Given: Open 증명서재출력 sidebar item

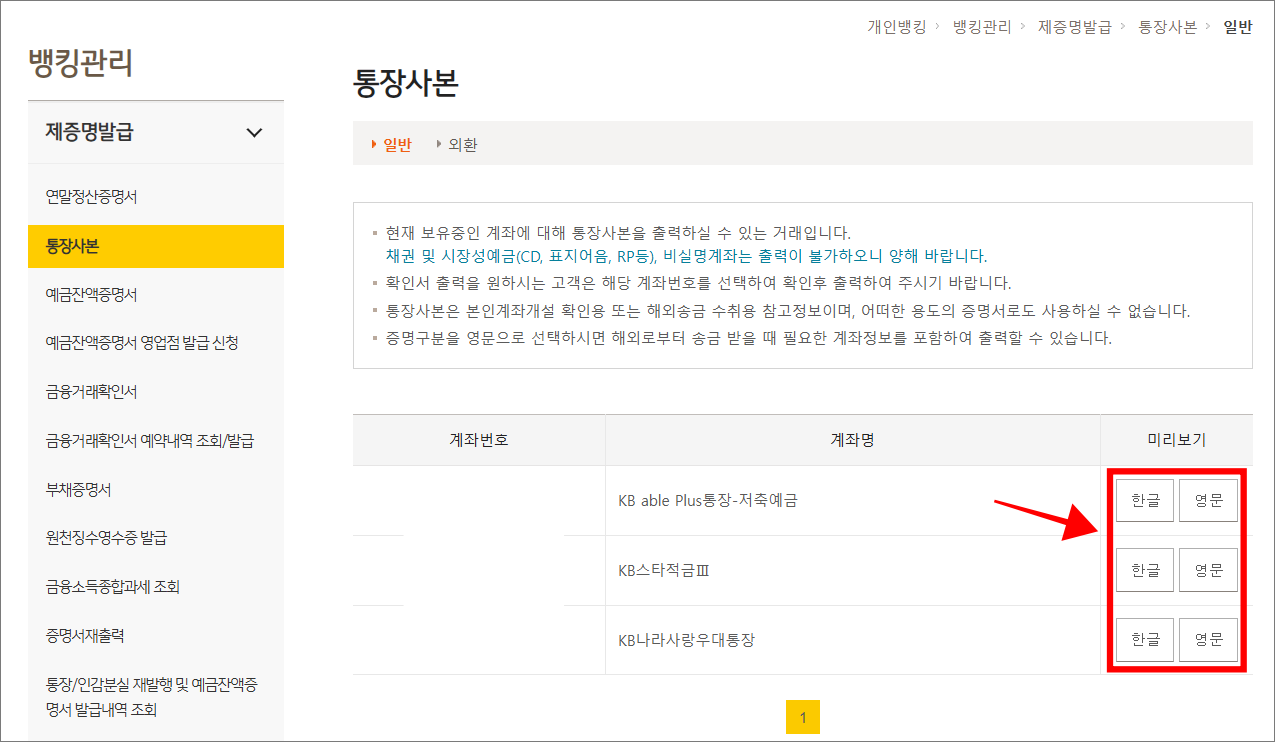Looking at the screenshot, I should pyautogui.click(x=85, y=636).
